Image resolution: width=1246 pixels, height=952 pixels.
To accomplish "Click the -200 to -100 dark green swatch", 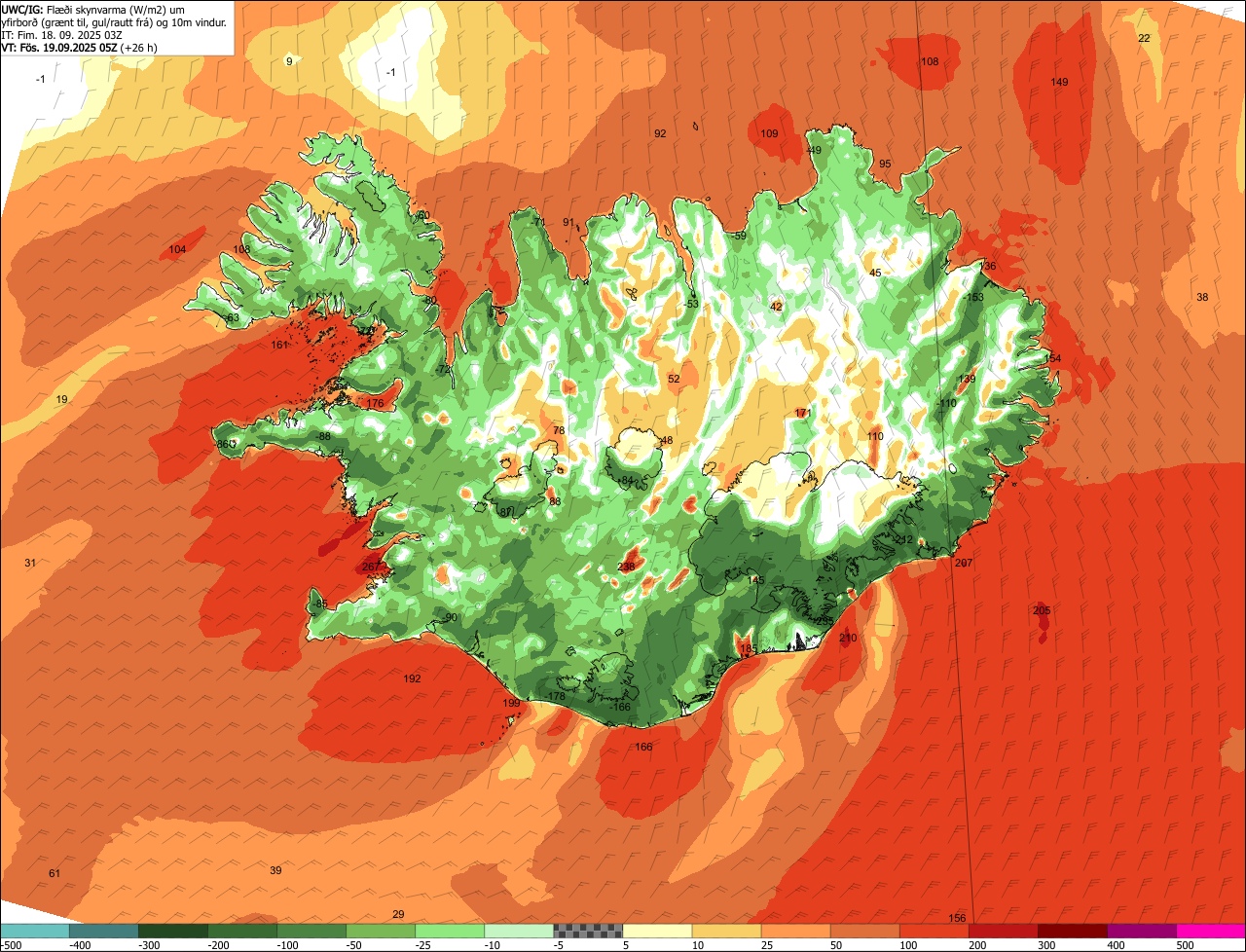I will (x=242, y=931).
